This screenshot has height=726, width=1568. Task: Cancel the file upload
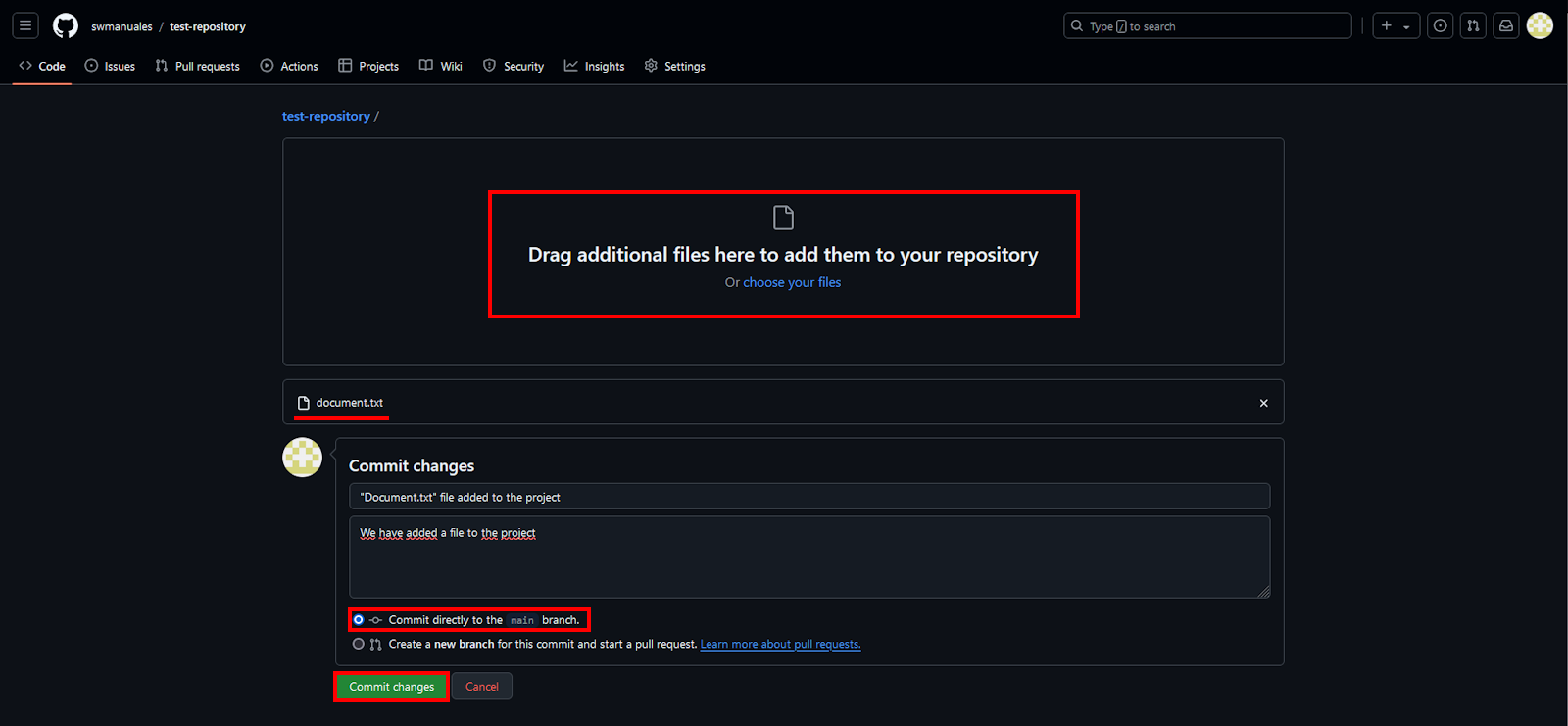pyautogui.click(x=481, y=687)
